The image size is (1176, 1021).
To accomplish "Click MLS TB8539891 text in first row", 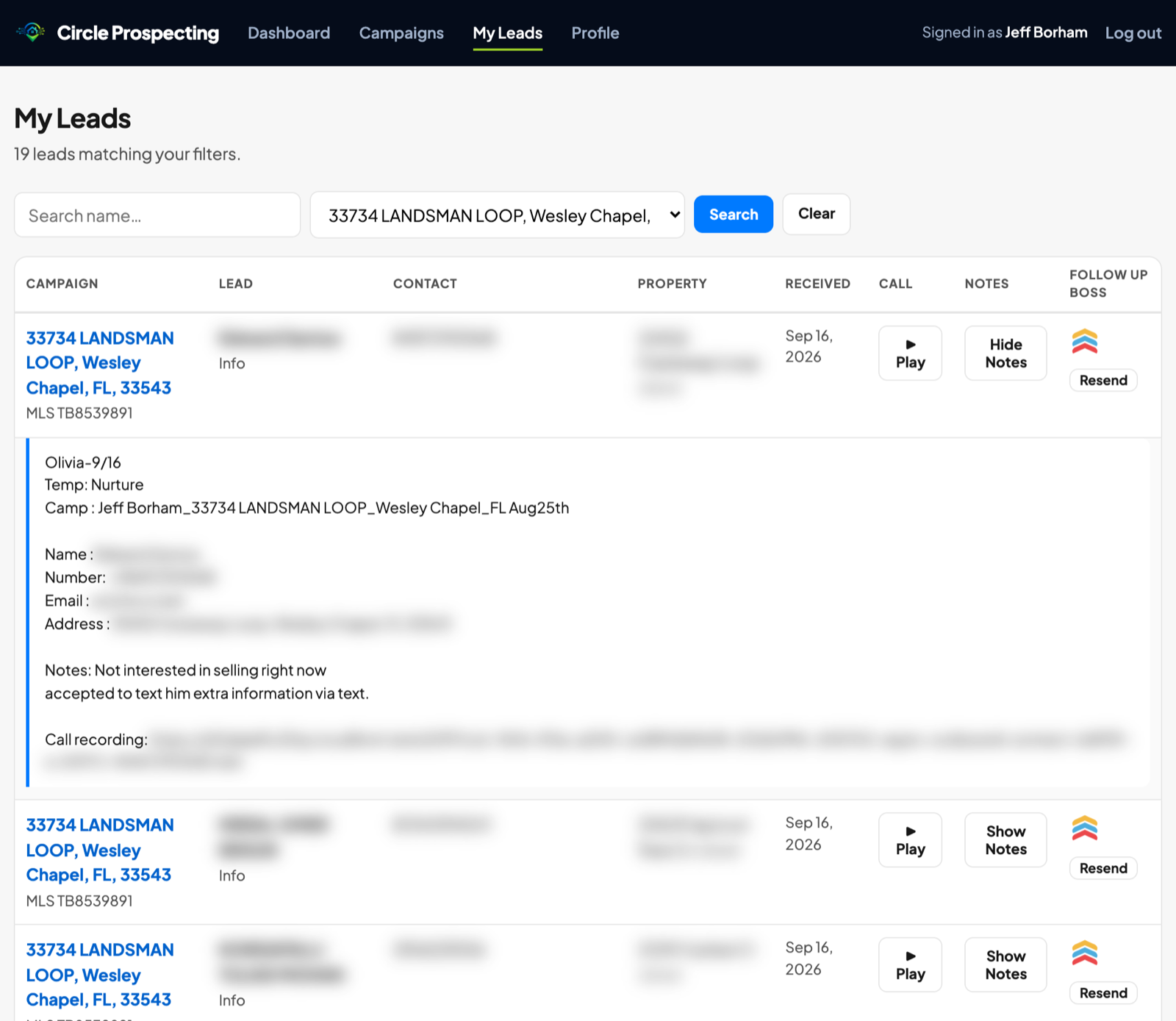I will (79, 413).
